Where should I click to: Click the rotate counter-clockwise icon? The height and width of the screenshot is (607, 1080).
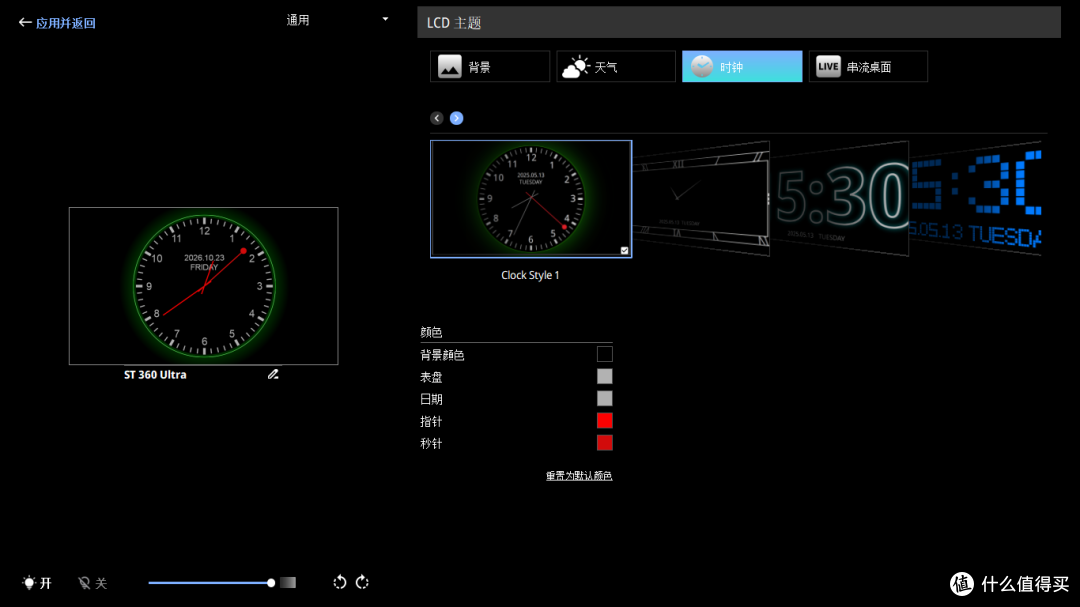(340, 582)
